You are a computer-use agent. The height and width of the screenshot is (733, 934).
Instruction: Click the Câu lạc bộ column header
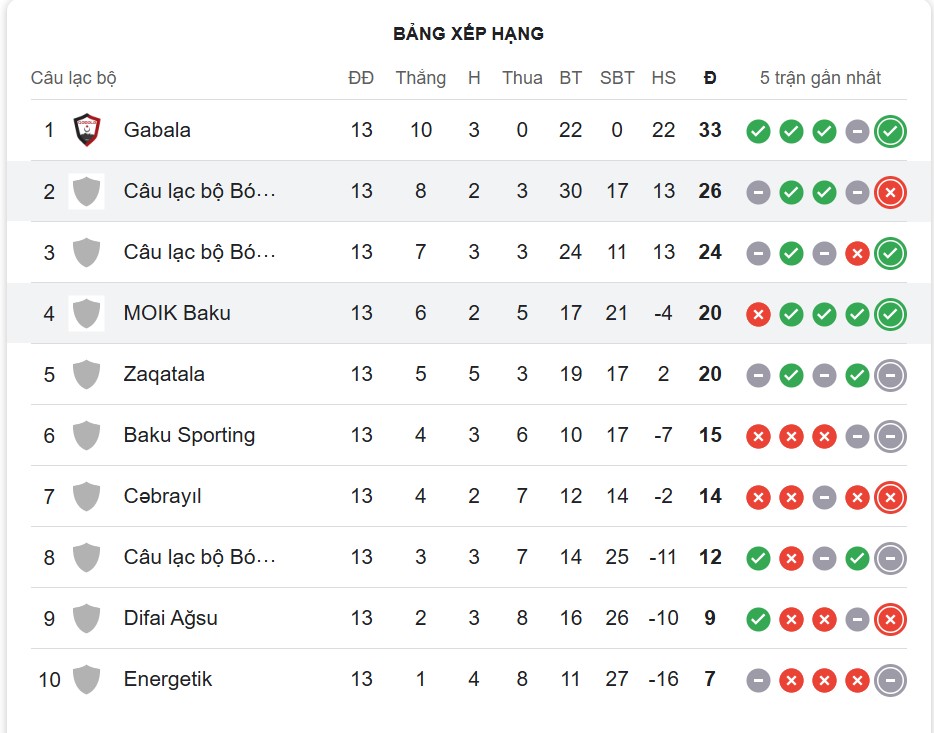click(x=74, y=78)
